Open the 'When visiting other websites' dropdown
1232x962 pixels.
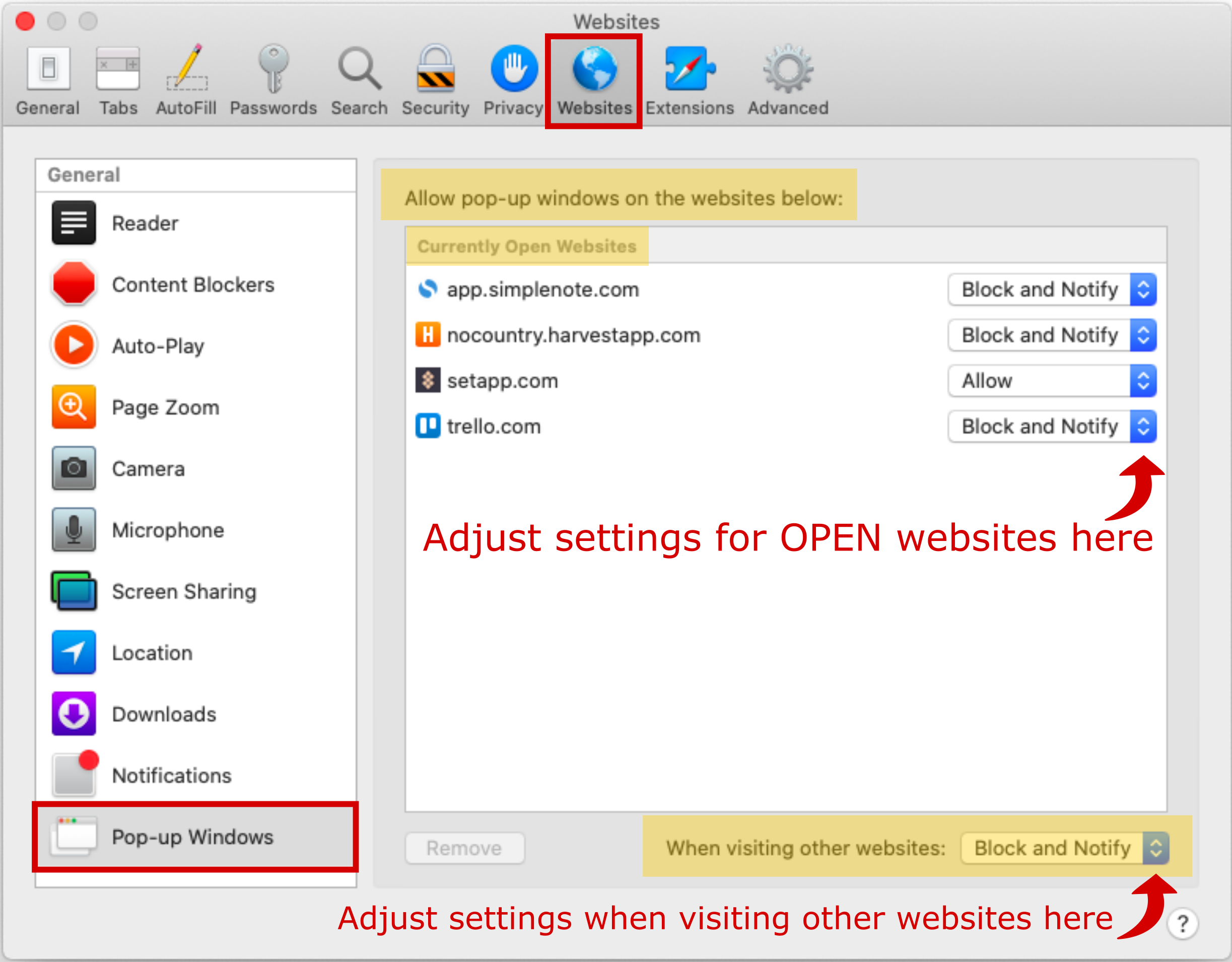tap(1064, 848)
